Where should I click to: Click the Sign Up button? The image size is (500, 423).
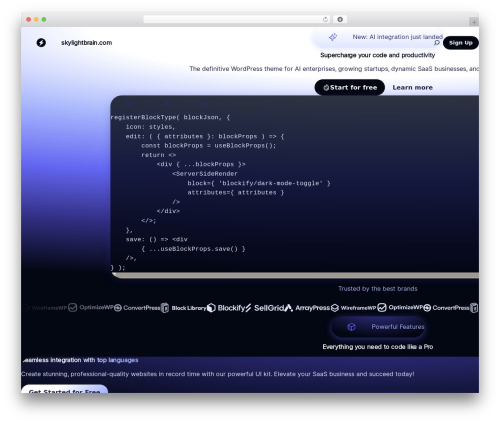[x=461, y=43]
